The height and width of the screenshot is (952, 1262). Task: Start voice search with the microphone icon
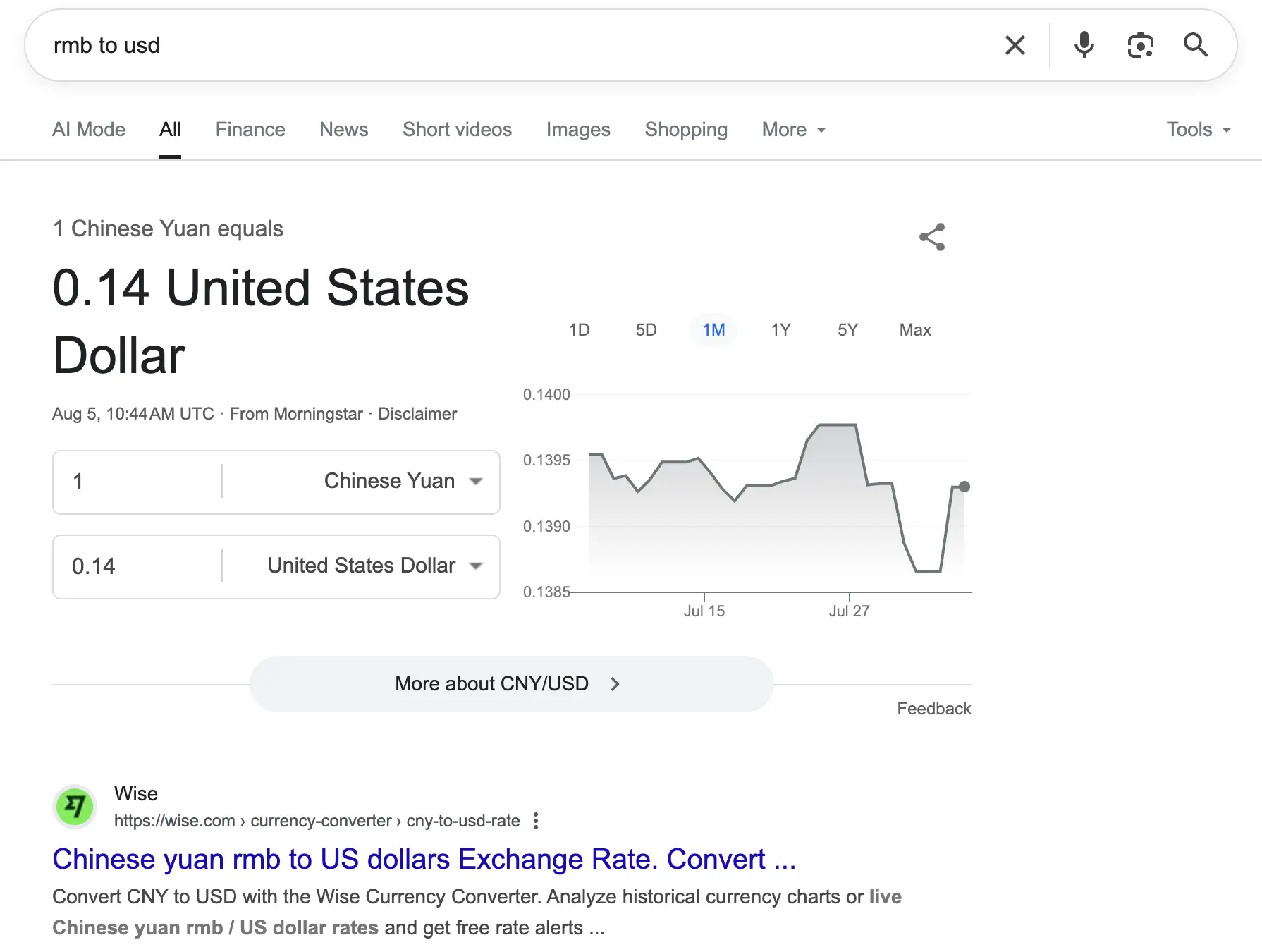[x=1084, y=45]
